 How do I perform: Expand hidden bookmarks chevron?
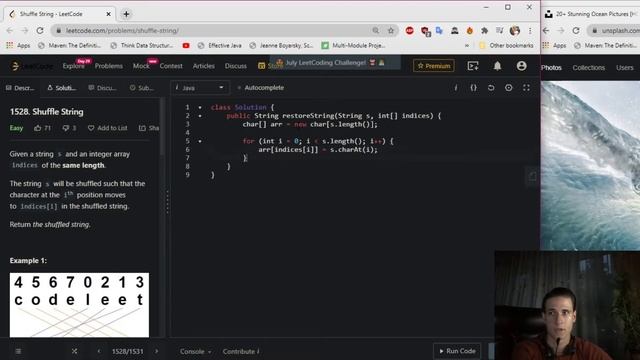467,45
